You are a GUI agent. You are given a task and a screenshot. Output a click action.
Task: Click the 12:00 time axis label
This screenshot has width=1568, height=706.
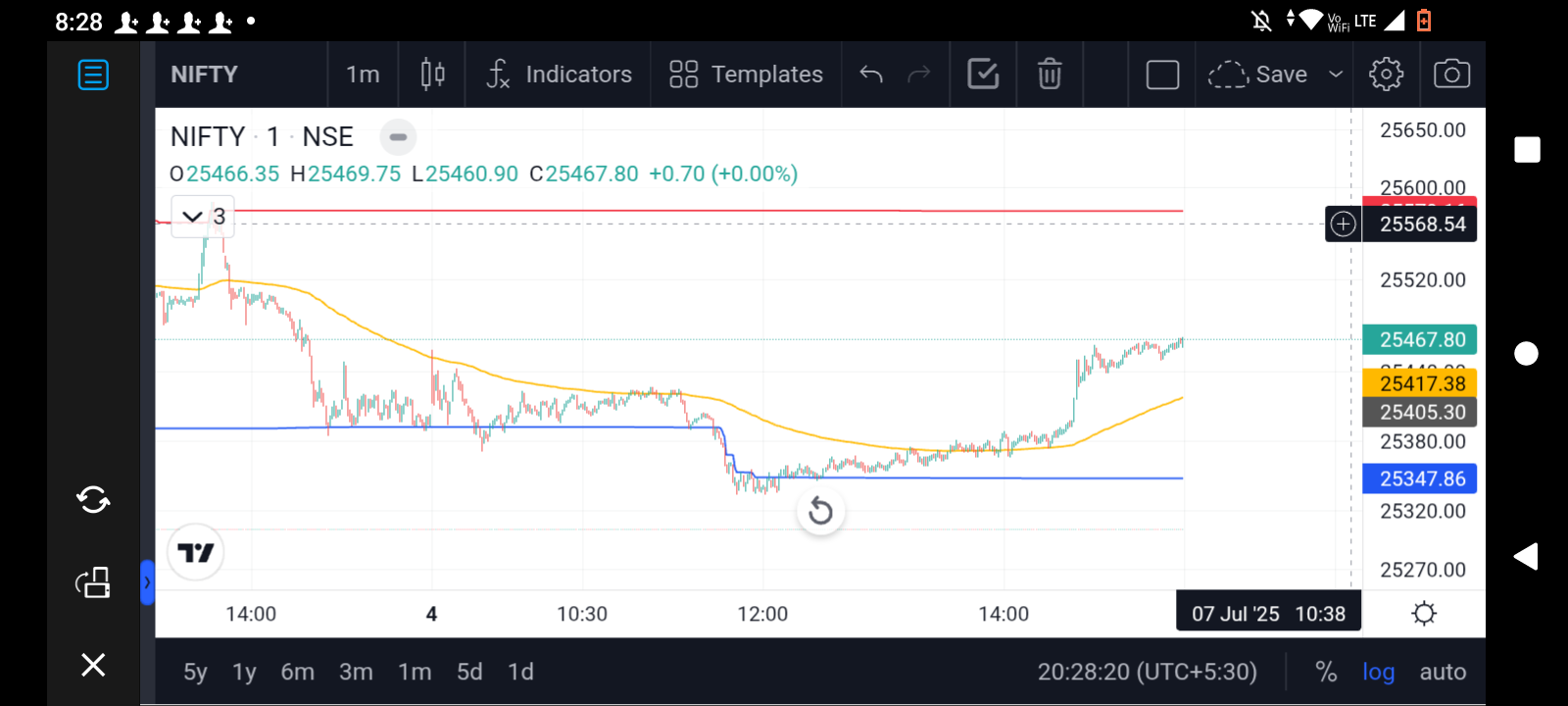click(x=762, y=614)
